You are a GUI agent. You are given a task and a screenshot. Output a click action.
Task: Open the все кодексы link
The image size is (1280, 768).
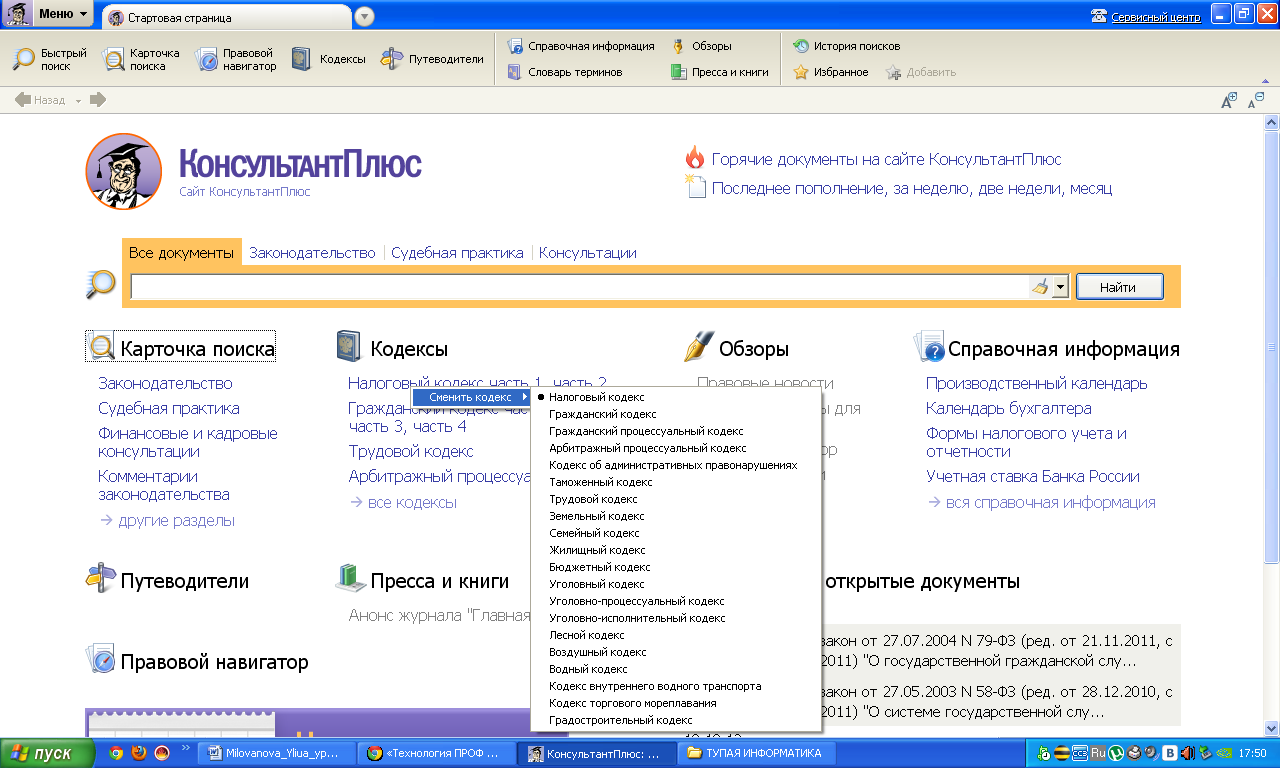(x=412, y=502)
